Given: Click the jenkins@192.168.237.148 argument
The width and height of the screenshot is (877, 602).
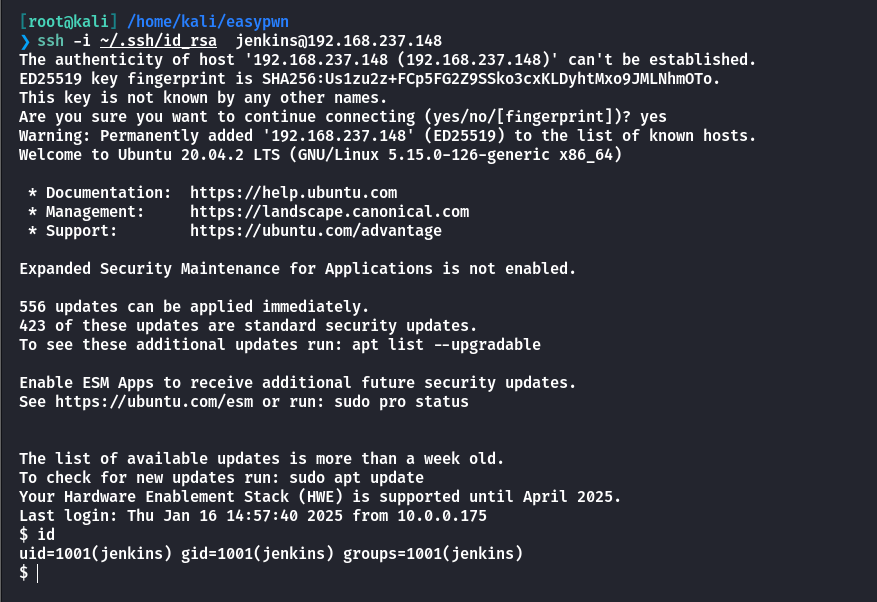Looking at the screenshot, I should [338, 41].
